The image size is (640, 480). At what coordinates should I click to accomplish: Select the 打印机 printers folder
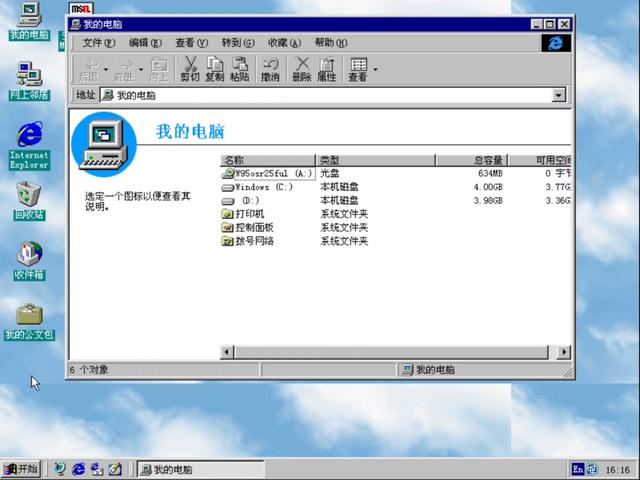coord(243,214)
